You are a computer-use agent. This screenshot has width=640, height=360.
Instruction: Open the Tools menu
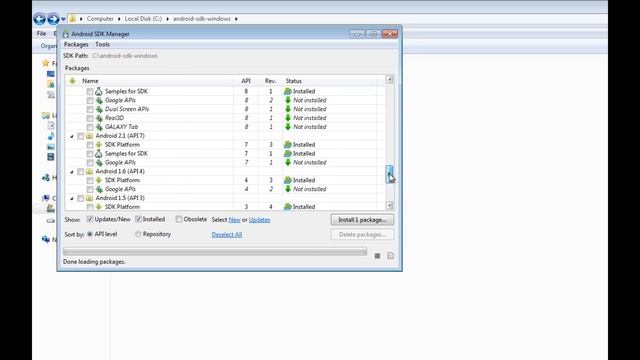tap(102, 44)
